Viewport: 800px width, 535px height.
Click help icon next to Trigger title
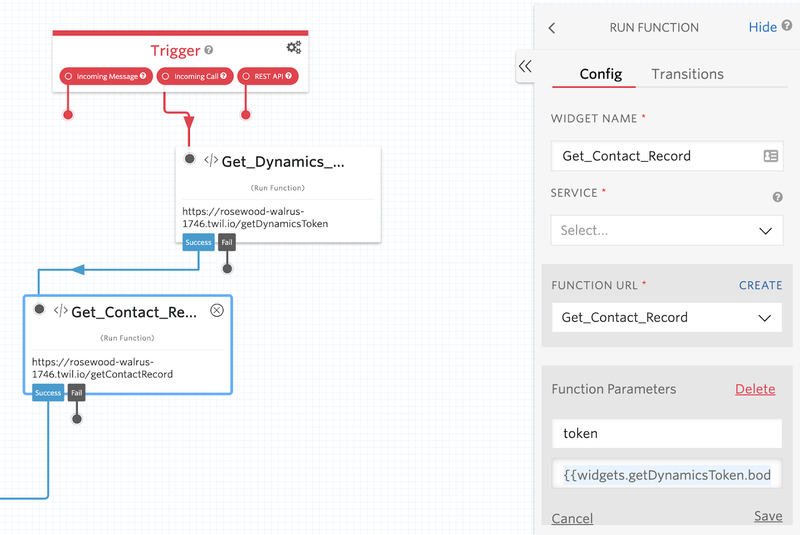209,50
